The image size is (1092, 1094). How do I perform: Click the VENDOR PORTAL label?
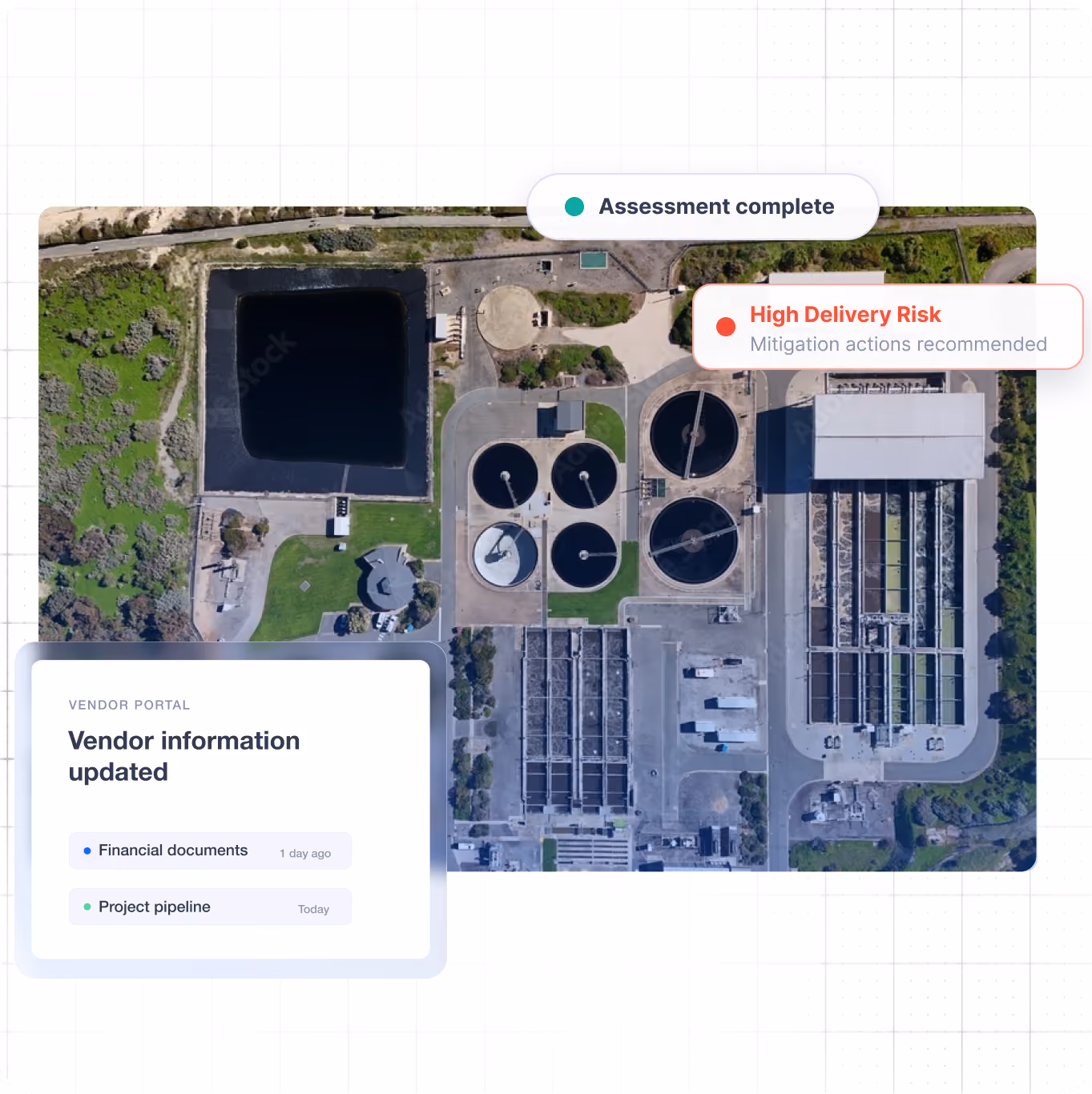pyautogui.click(x=130, y=705)
